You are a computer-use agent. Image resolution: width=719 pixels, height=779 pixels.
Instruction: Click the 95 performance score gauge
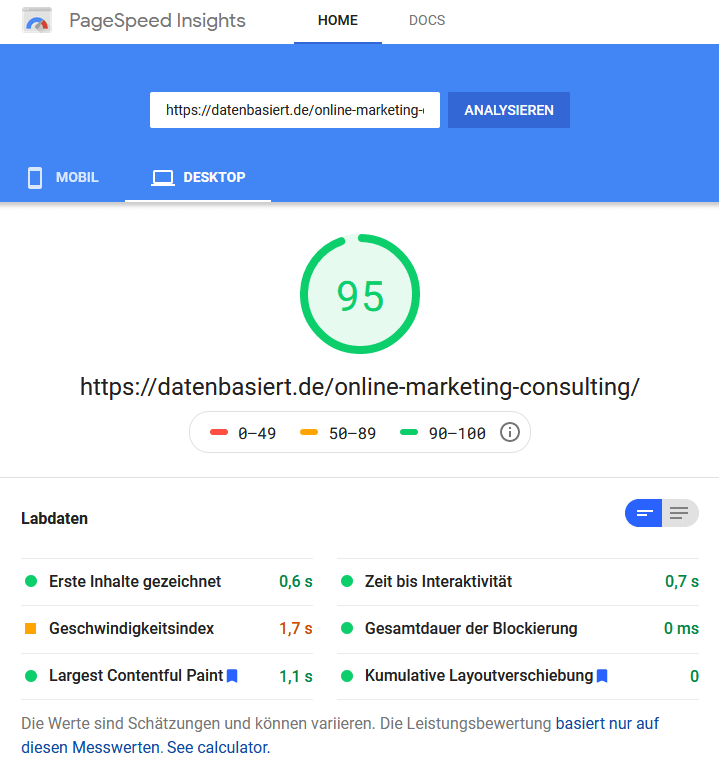click(360, 294)
